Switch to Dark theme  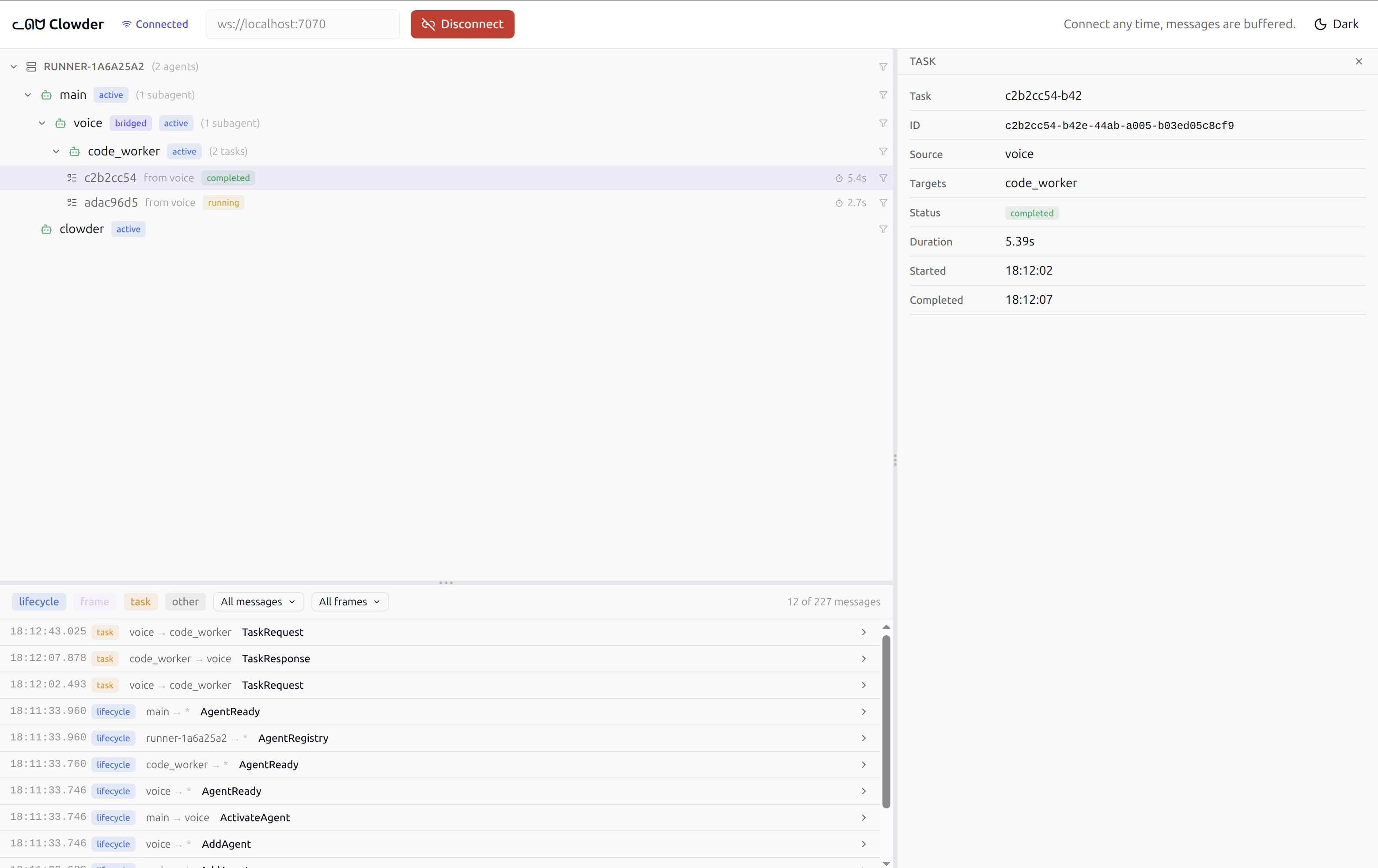pos(1336,24)
